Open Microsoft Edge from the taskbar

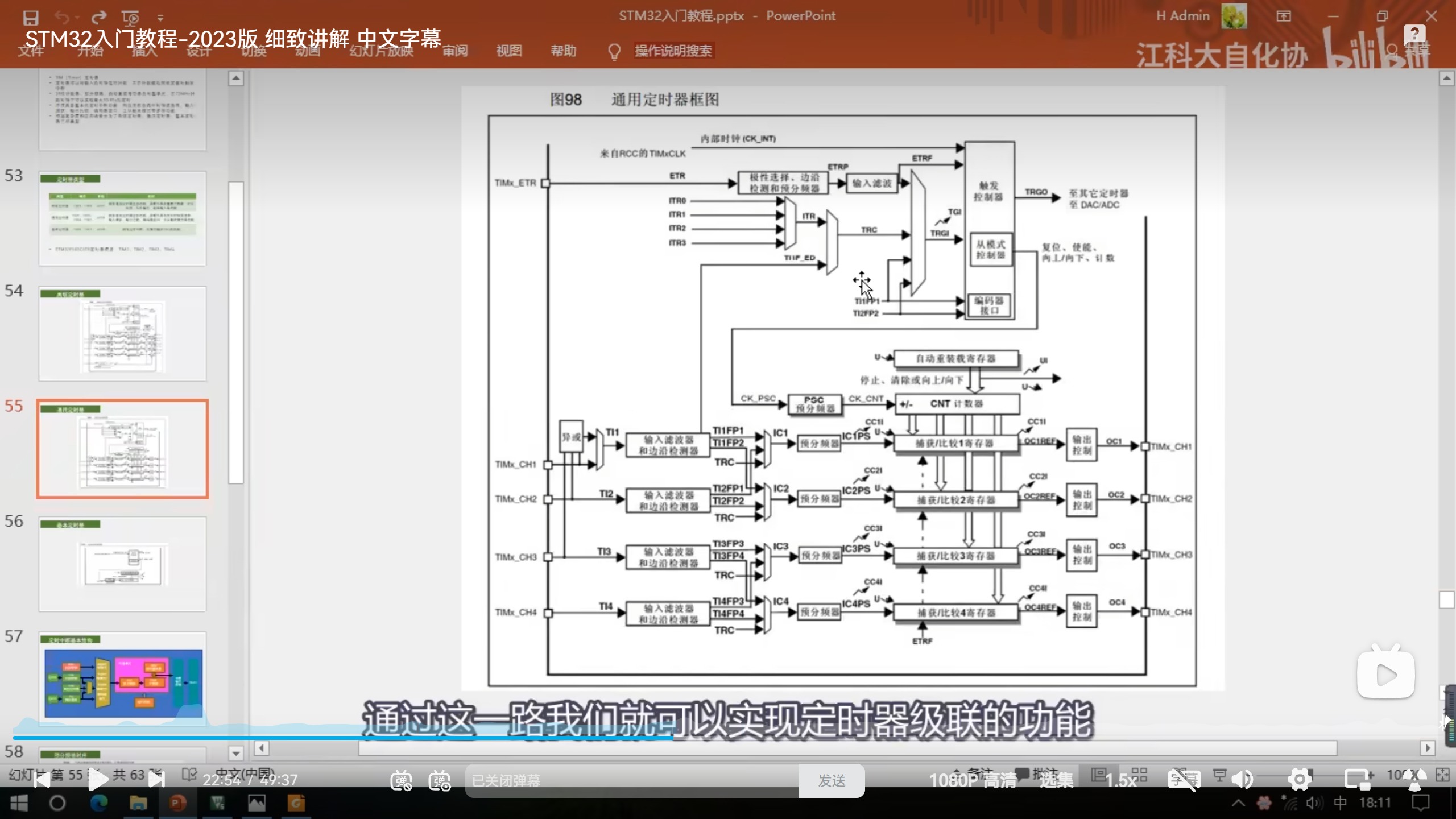pyautogui.click(x=99, y=803)
